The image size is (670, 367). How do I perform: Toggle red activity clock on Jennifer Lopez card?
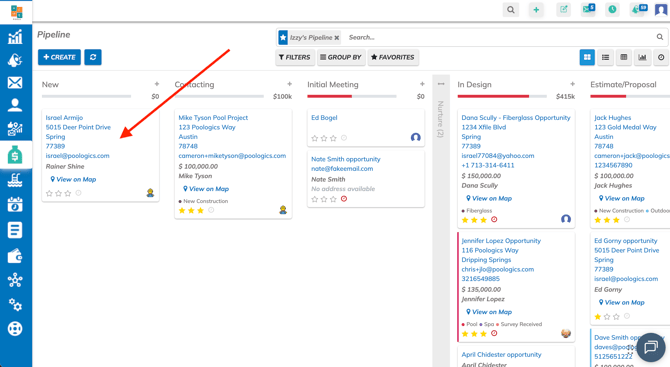(x=494, y=333)
